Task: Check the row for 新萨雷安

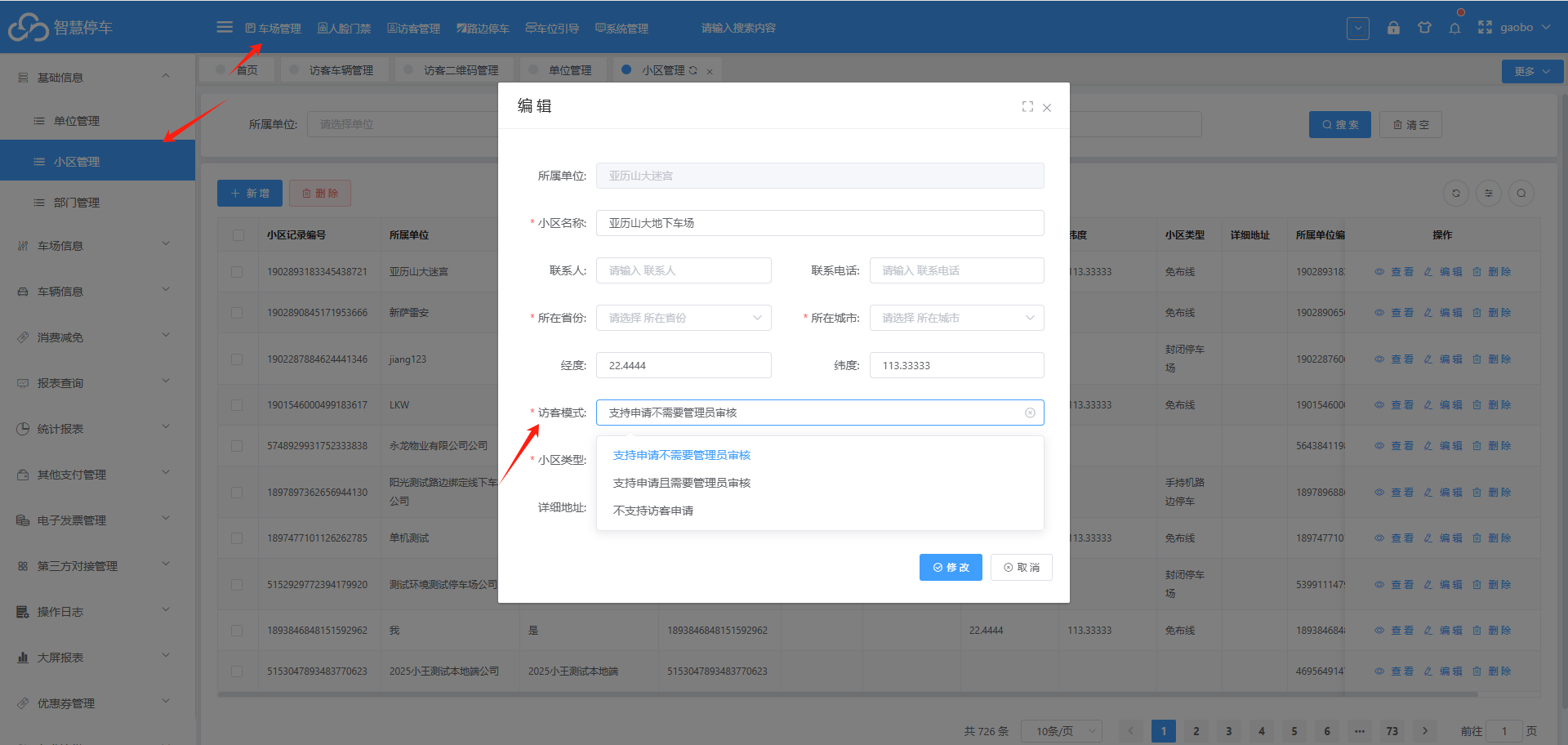Action: [237, 313]
